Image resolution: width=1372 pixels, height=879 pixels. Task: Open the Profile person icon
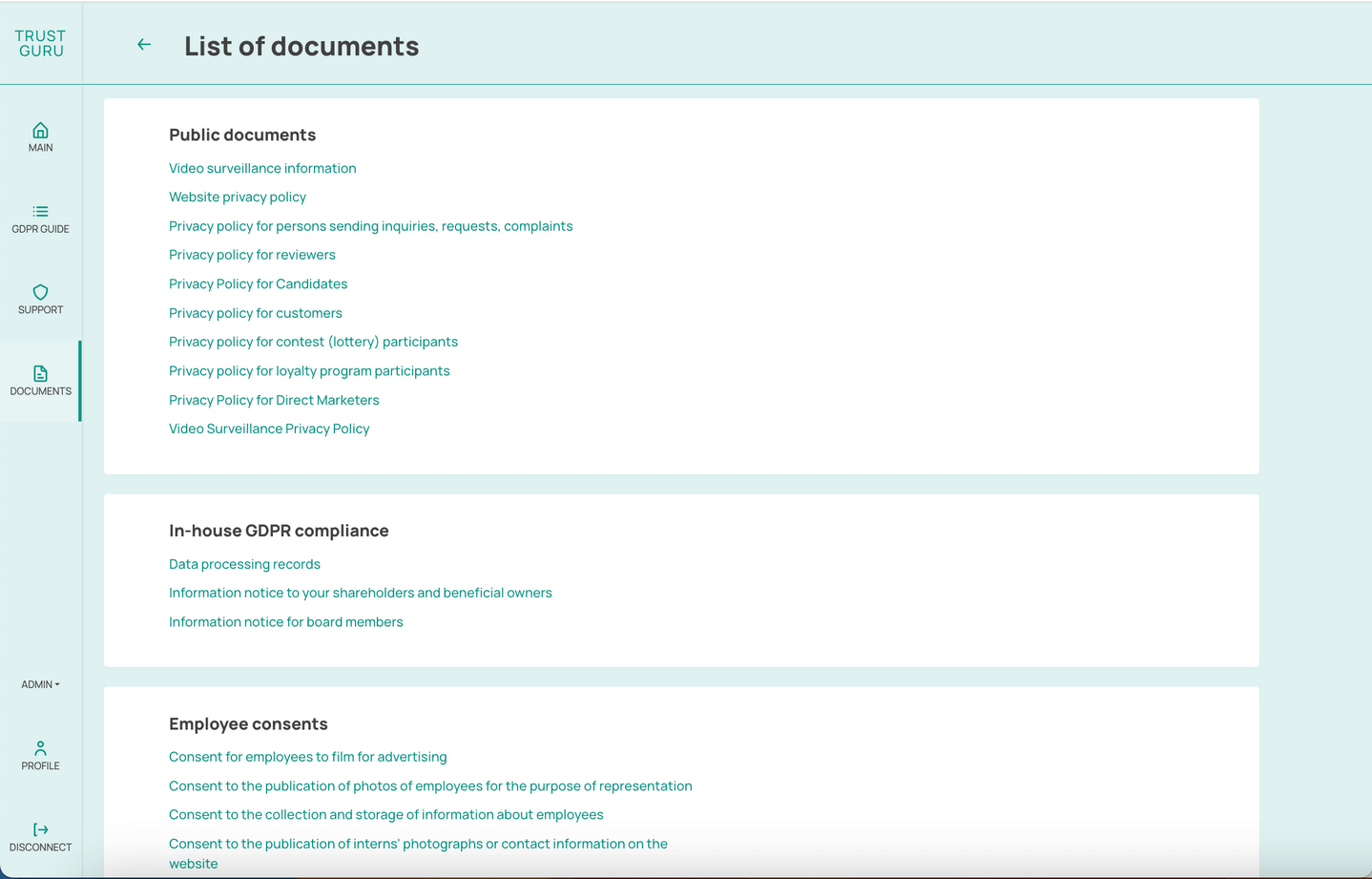pyautogui.click(x=40, y=748)
